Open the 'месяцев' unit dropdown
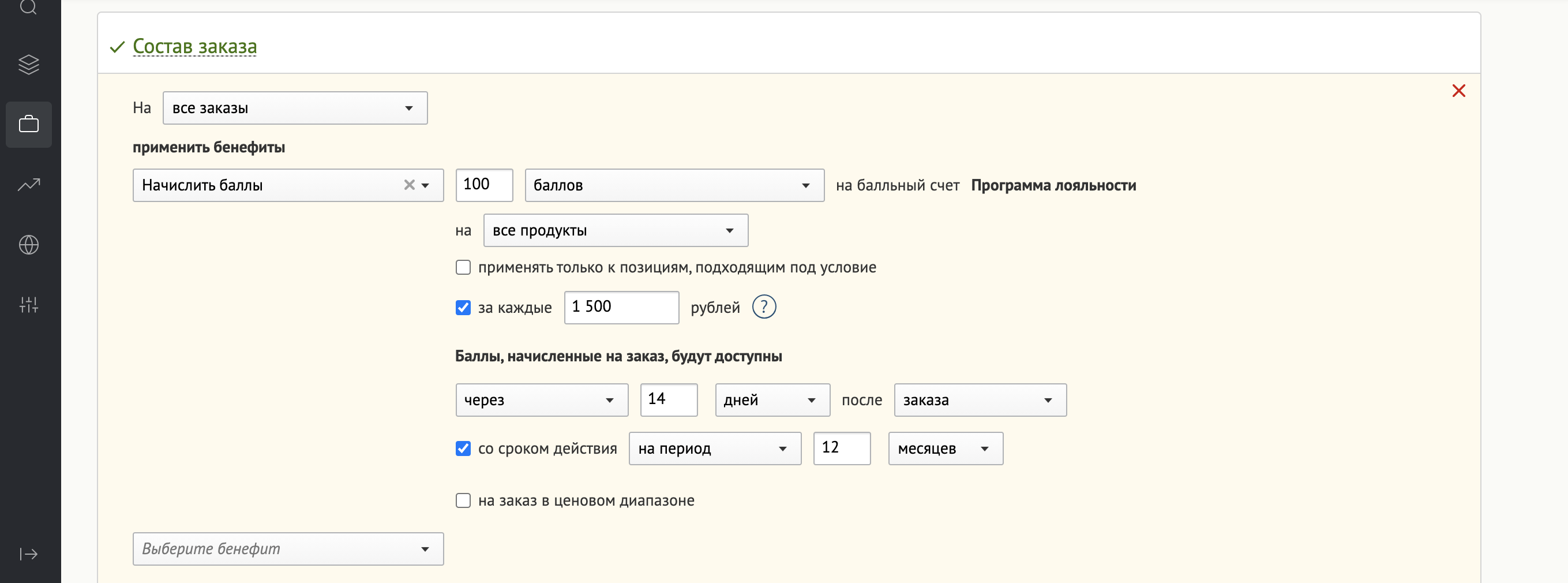 tap(946, 449)
